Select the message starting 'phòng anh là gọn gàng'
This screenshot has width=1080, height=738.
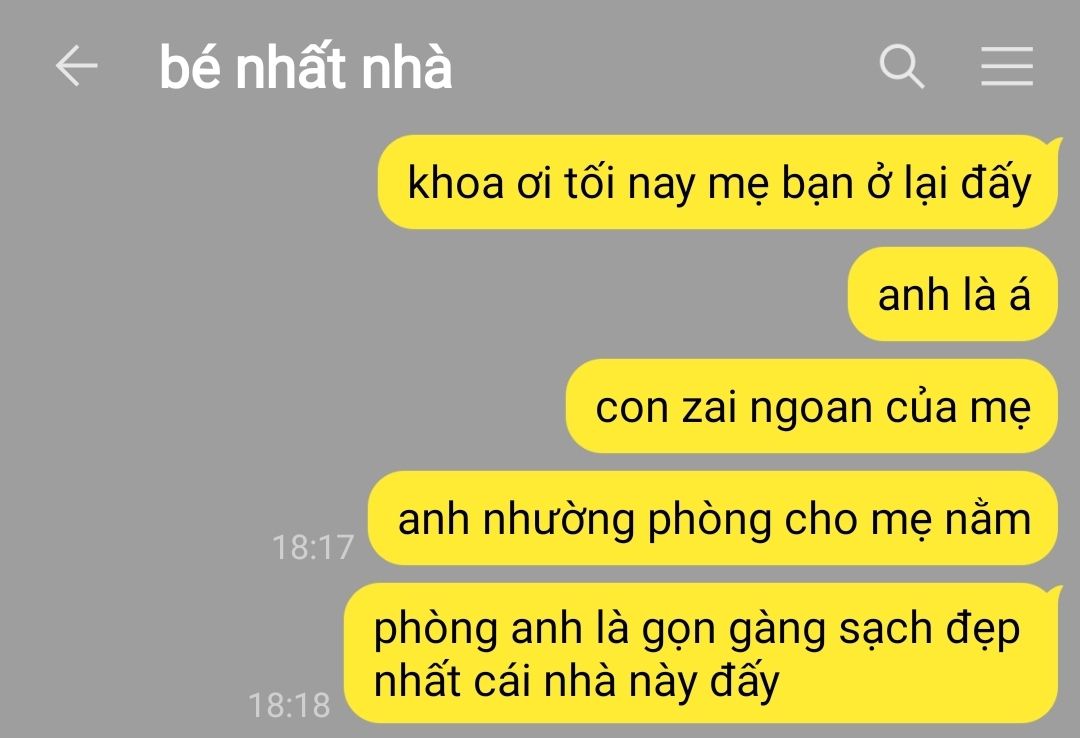(x=701, y=653)
